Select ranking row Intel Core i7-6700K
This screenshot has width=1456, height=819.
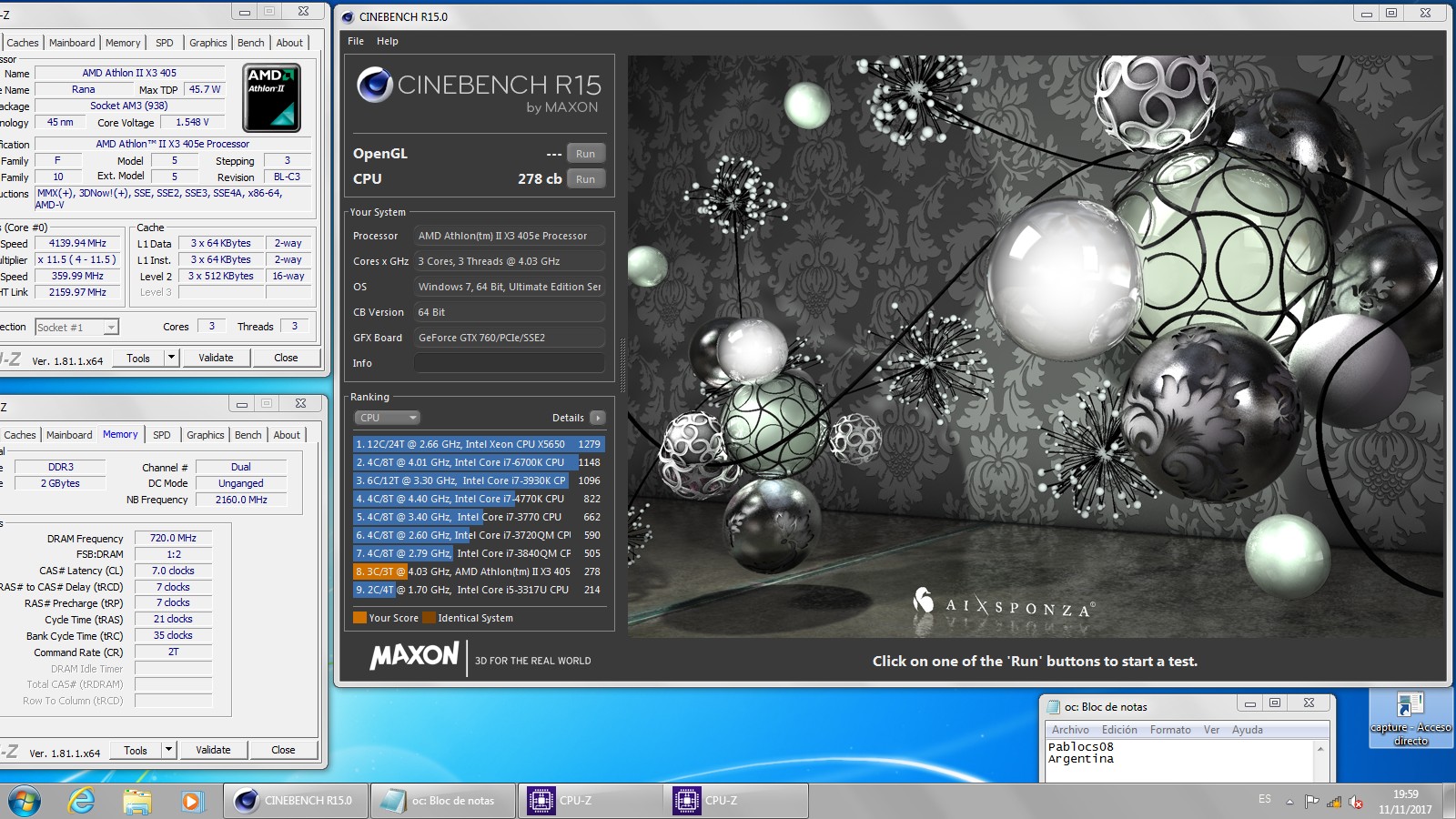(479, 462)
